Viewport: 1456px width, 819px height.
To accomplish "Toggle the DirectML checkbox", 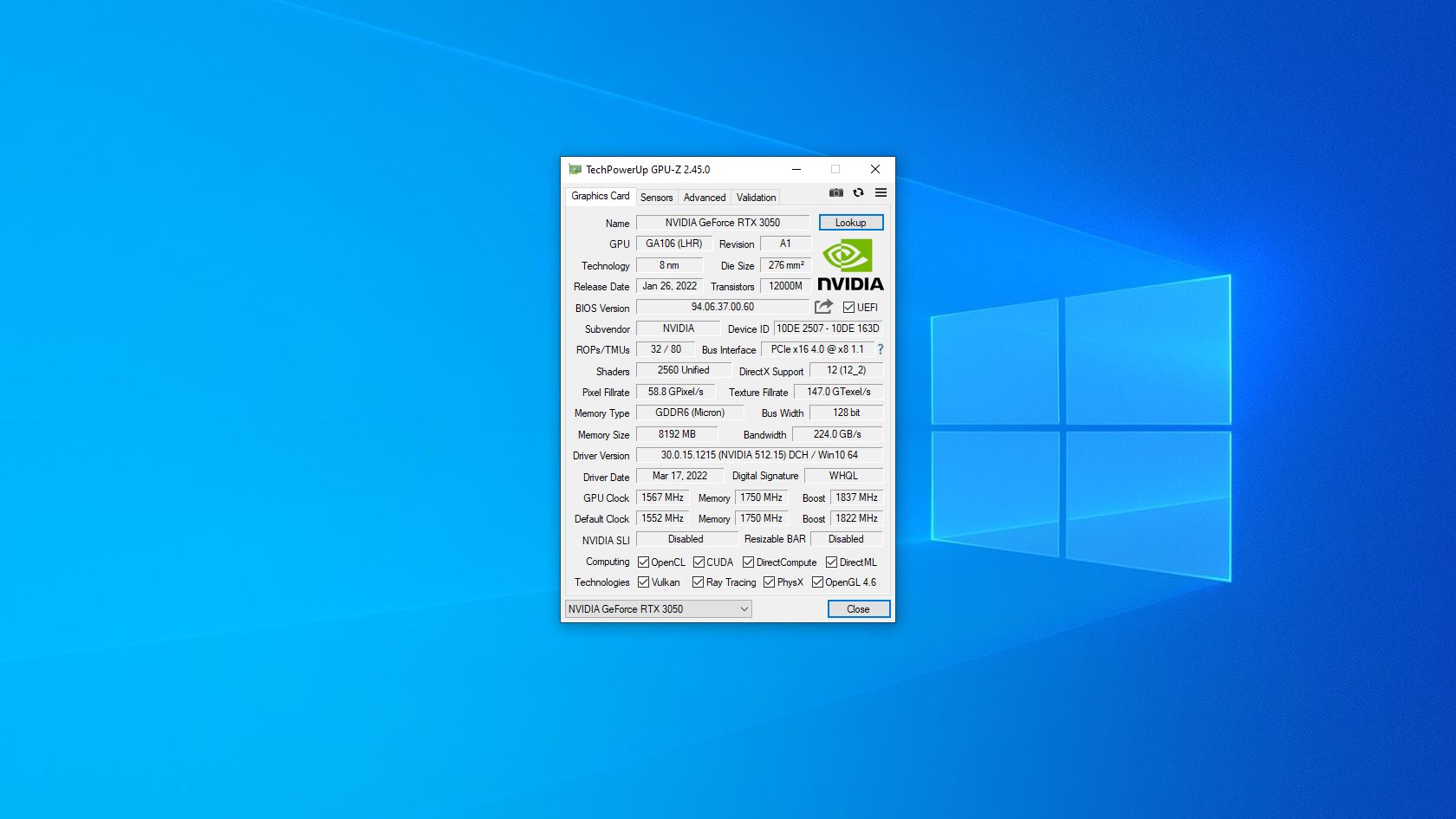I will tap(832, 562).
